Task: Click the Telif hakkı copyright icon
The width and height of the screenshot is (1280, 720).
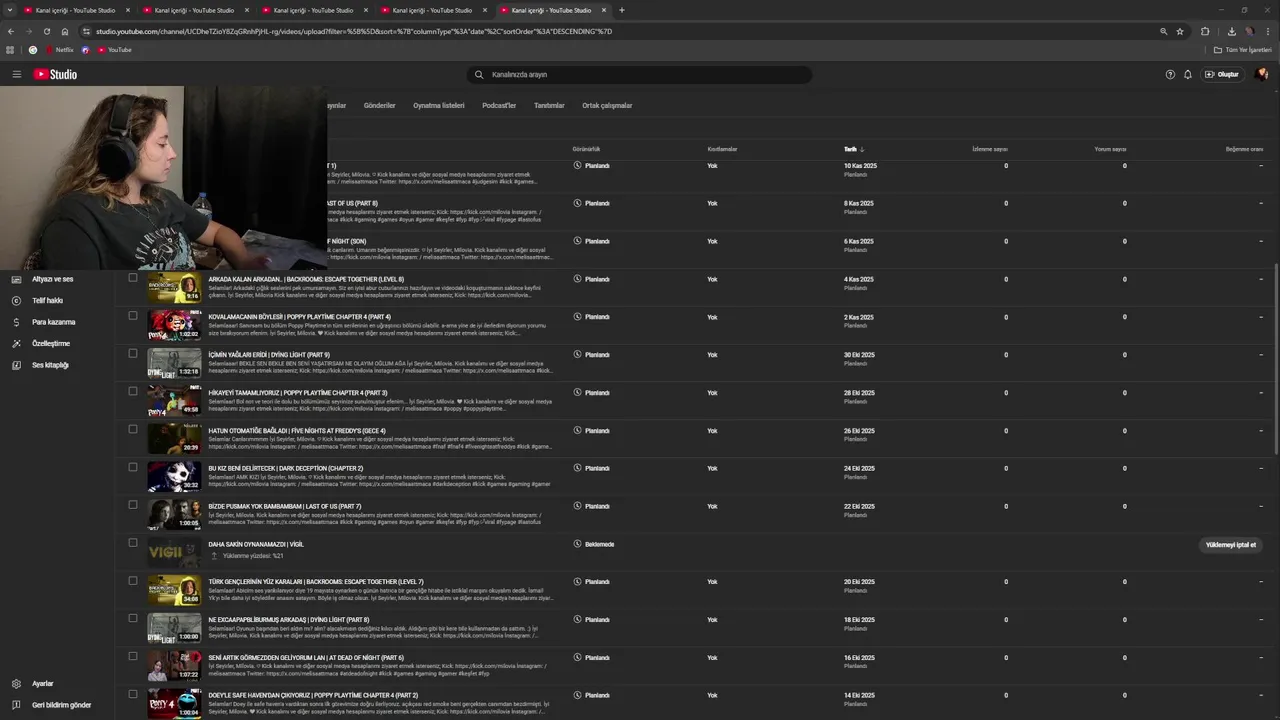Action: pos(16,300)
